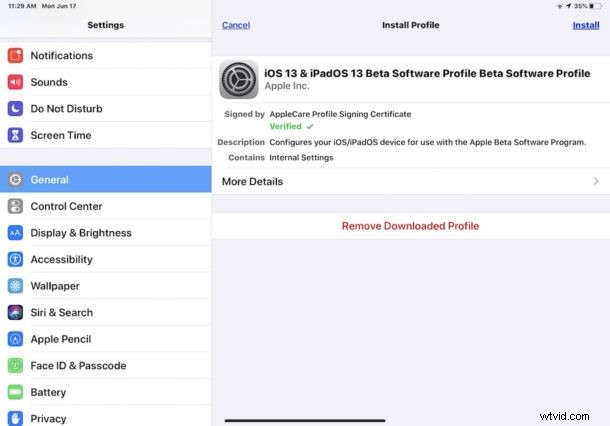
Task: Tap the Display & Brightness AA icon
Action: [15, 233]
